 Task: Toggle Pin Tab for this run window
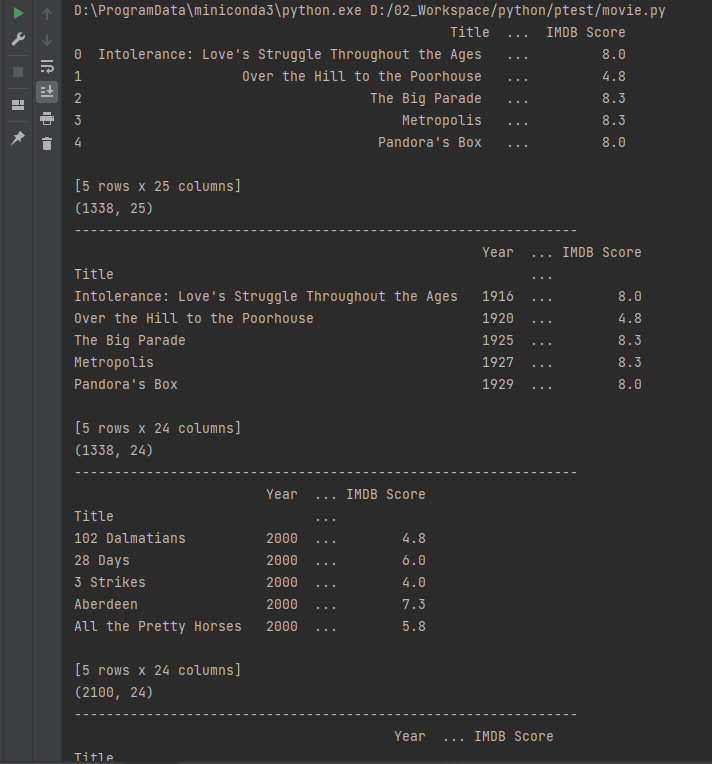pyautogui.click(x=18, y=138)
